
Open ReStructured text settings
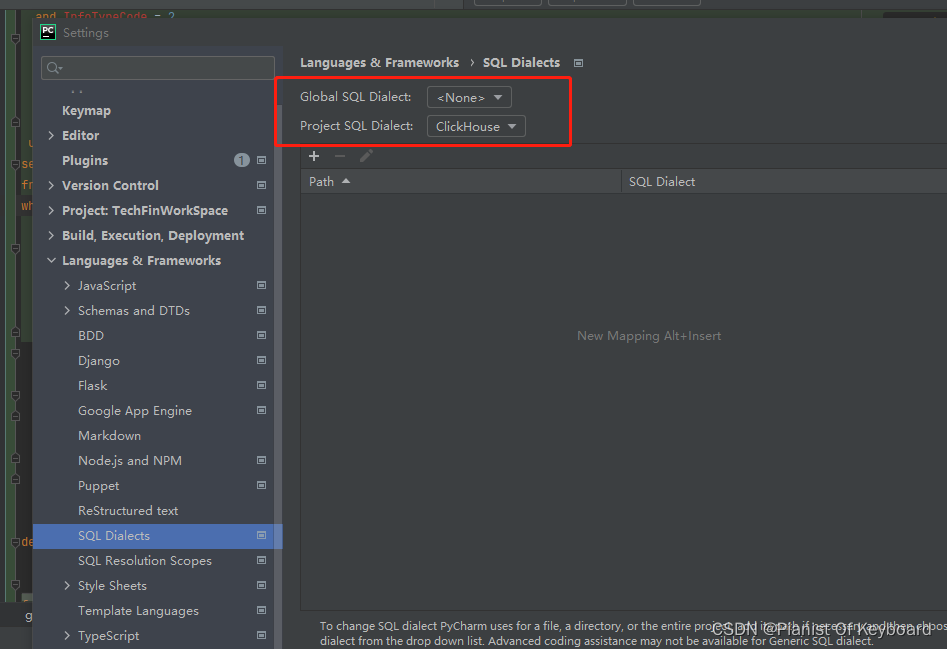(x=128, y=511)
